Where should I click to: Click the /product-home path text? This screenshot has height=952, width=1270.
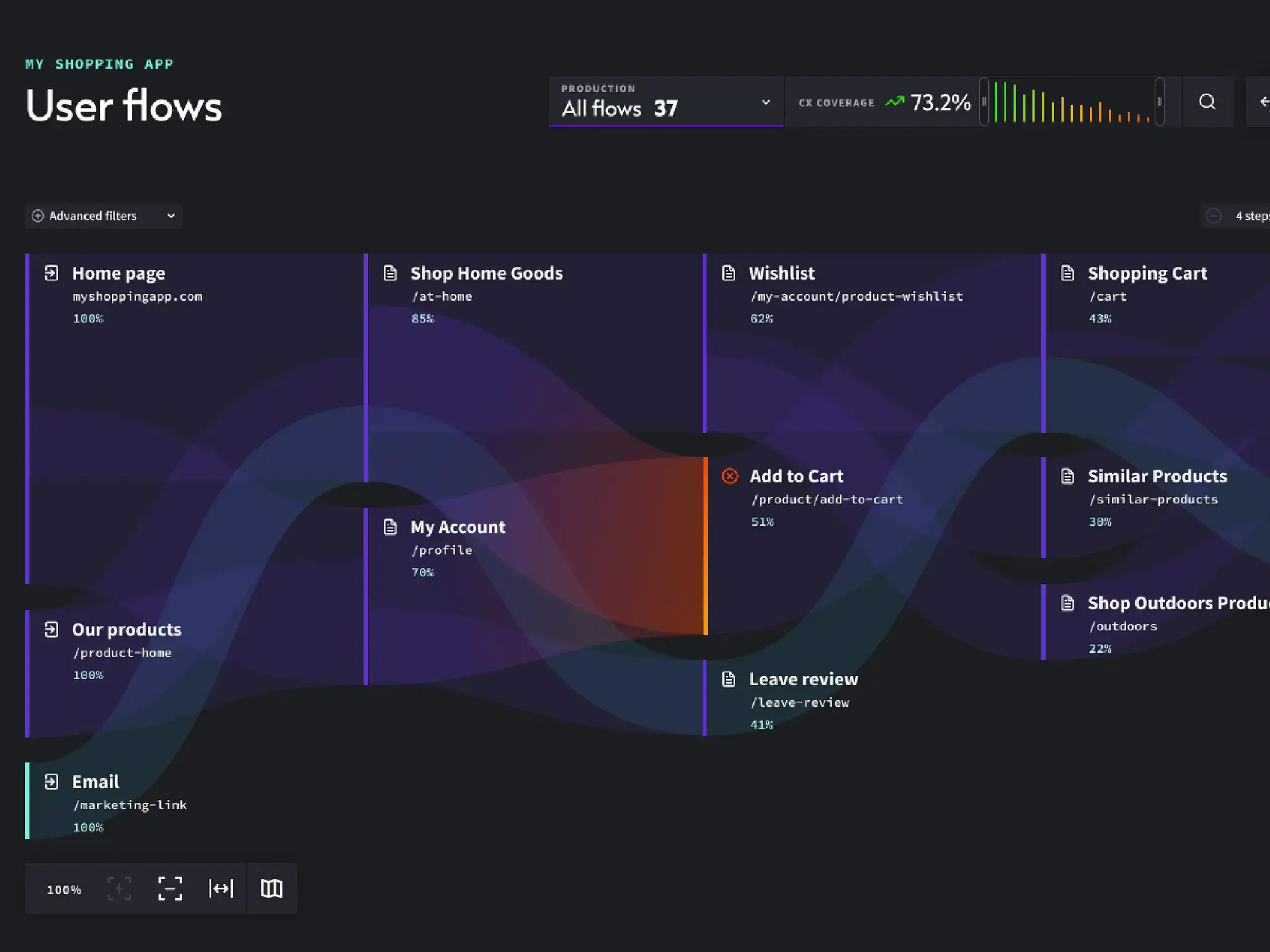(122, 653)
